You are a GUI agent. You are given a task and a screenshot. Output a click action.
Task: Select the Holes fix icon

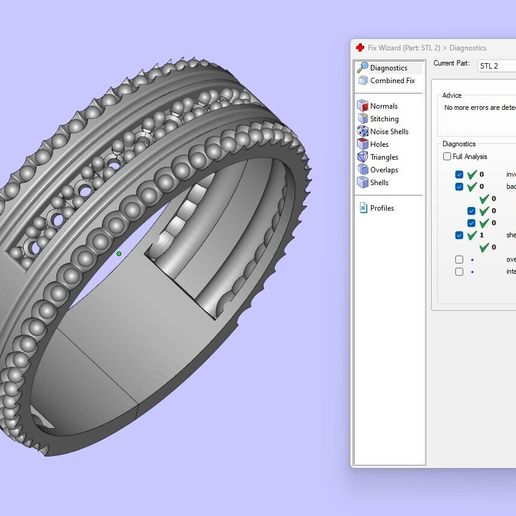(363, 144)
